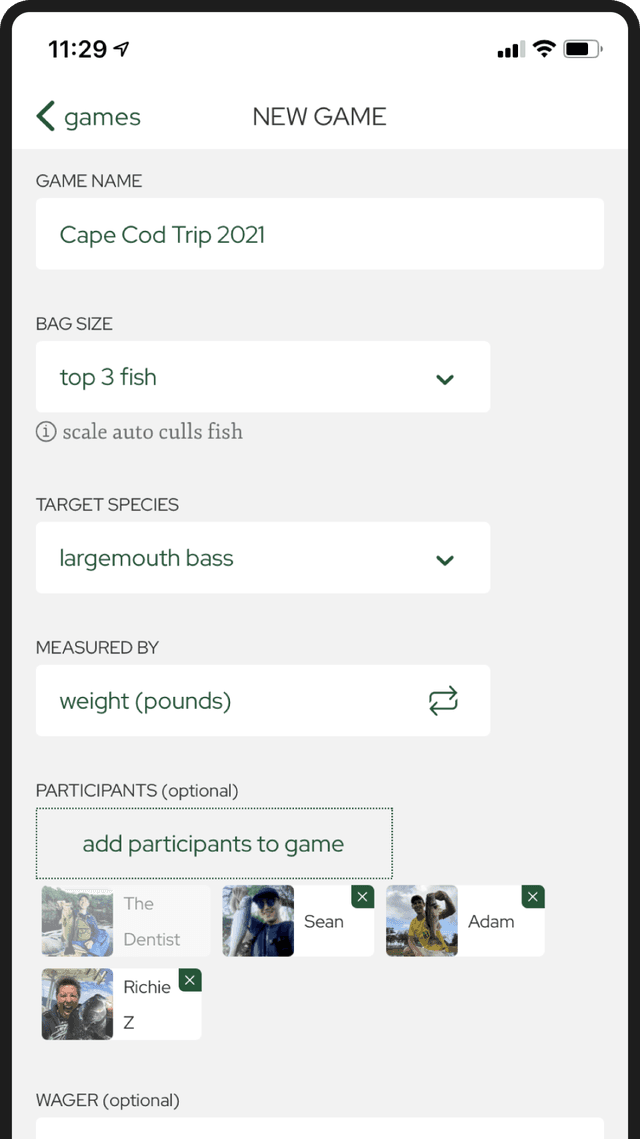The height and width of the screenshot is (1139, 640).
Task: Expand the bag size dropdown arrow
Action: pyautogui.click(x=445, y=378)
